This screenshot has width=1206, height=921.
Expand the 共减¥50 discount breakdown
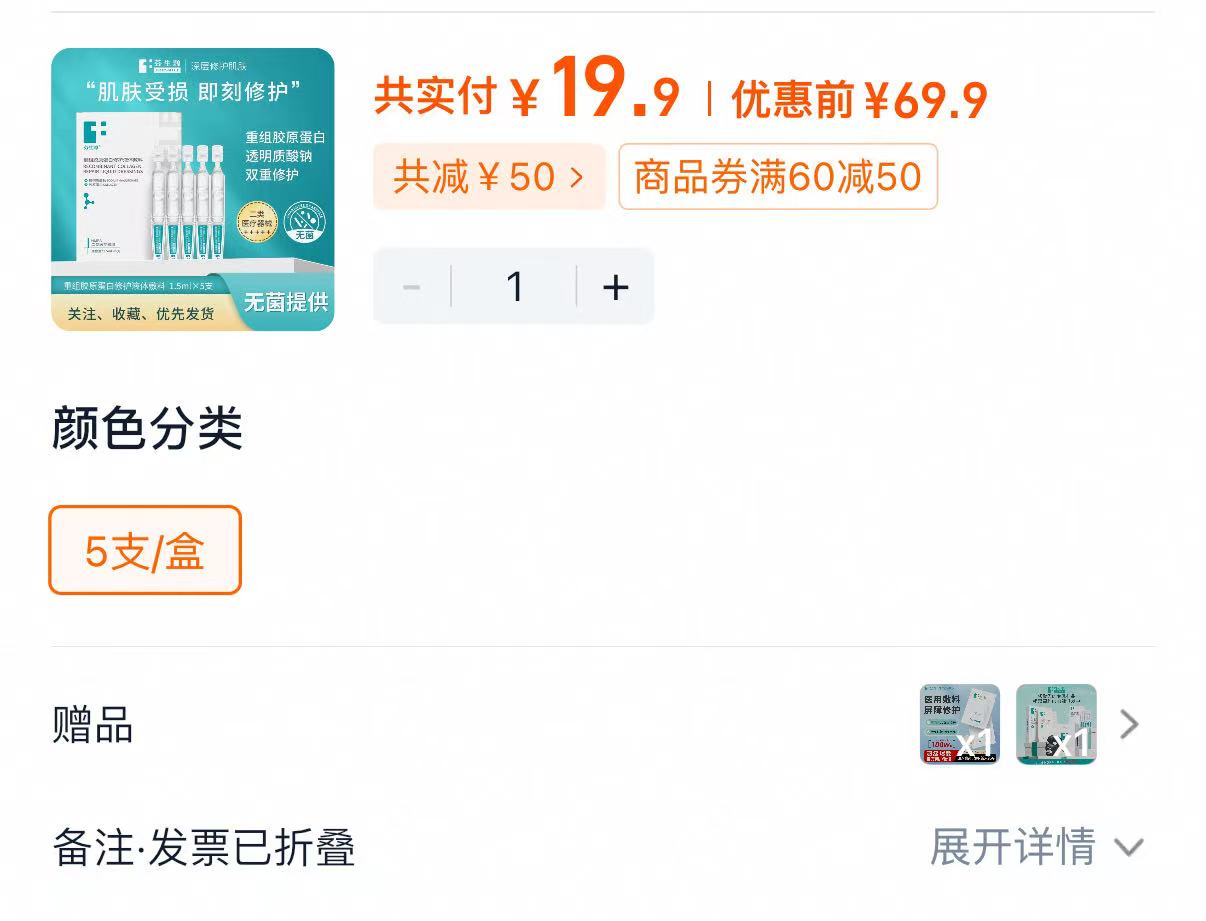[x=488, y=176]
